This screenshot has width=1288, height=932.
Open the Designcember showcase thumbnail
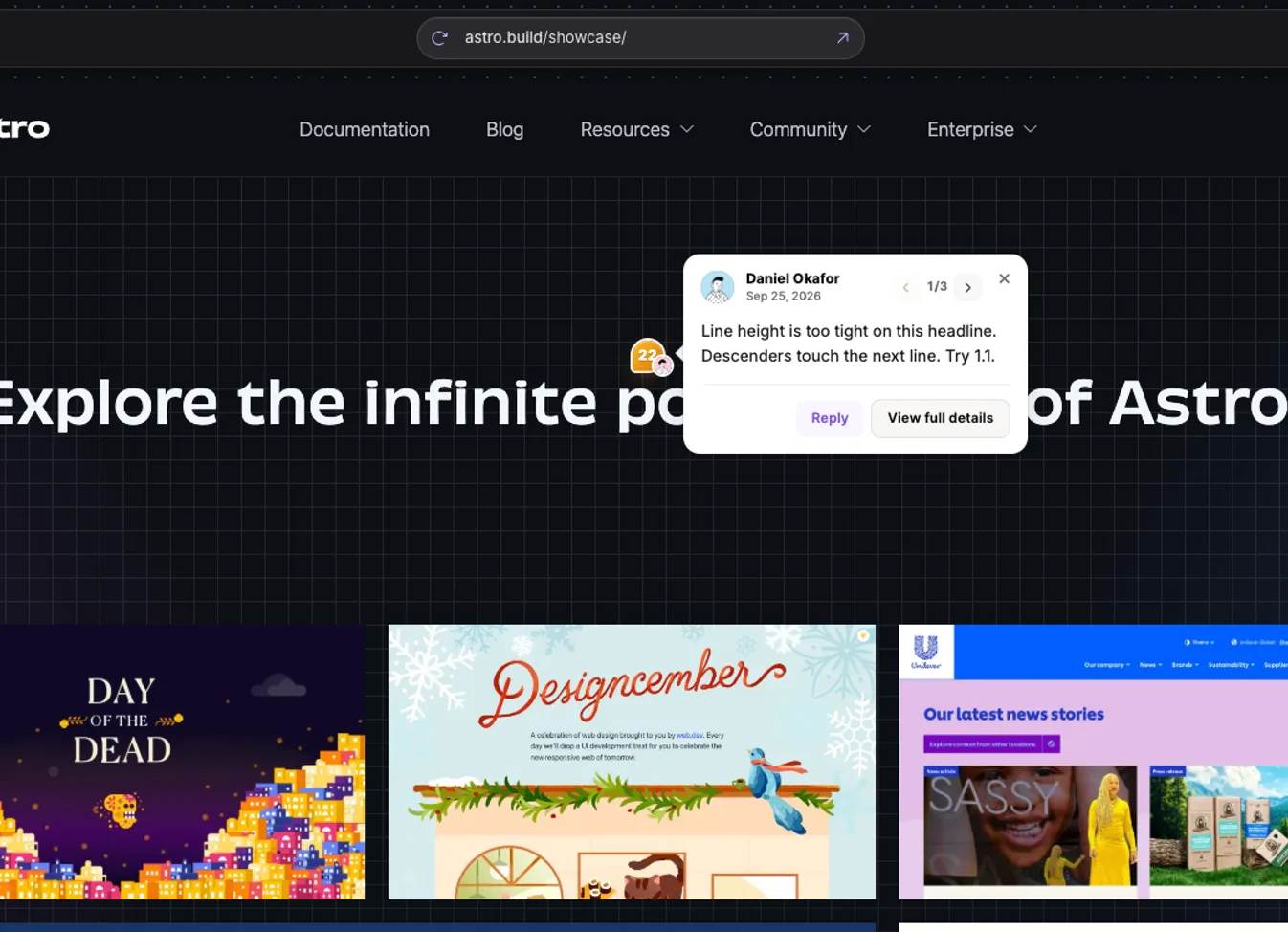632,762
